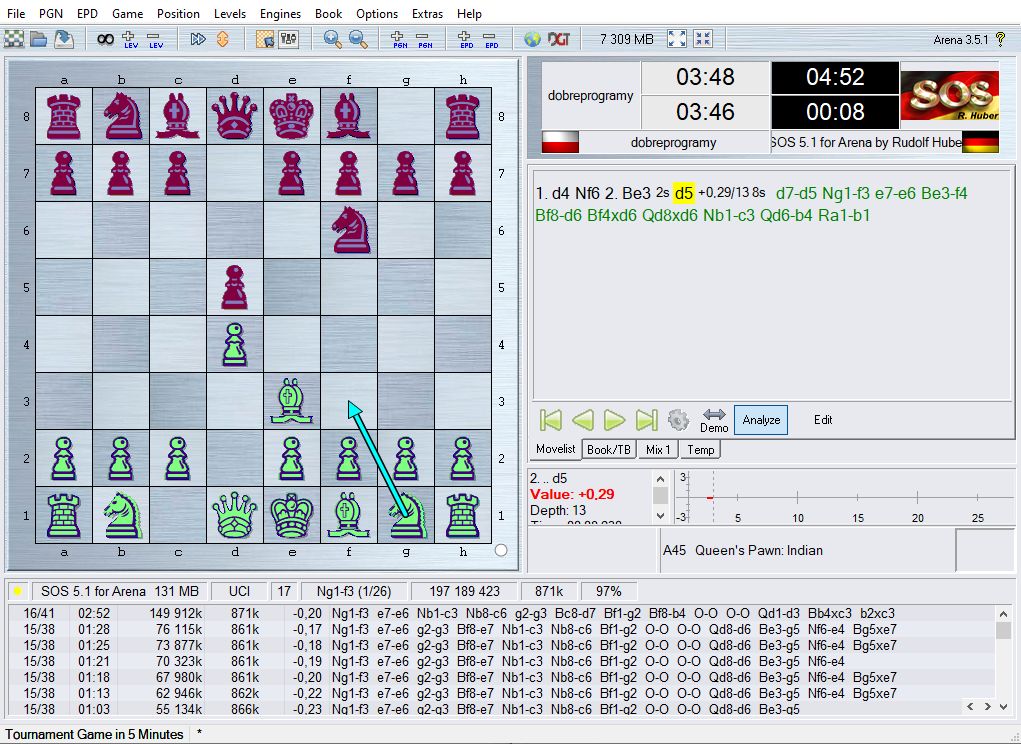Switch to the Movelist tab
The image size is (1021, 744).
555,449
